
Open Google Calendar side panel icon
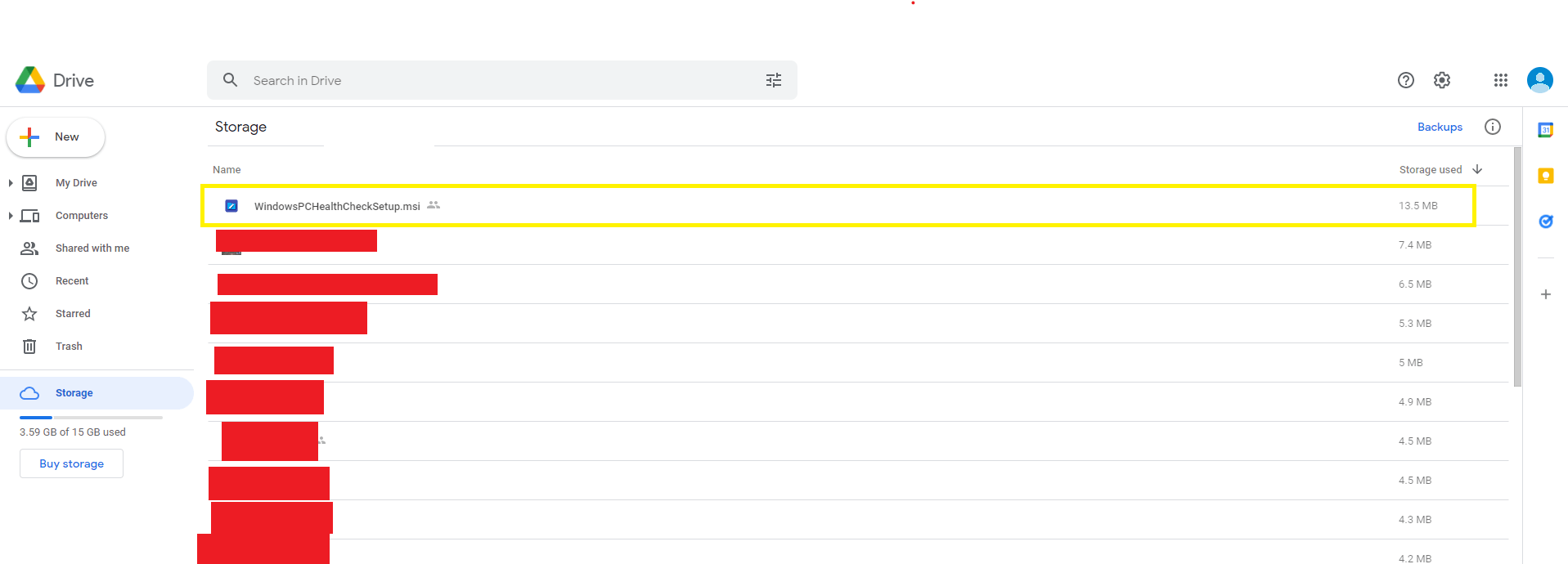[x=1545, y=130]
